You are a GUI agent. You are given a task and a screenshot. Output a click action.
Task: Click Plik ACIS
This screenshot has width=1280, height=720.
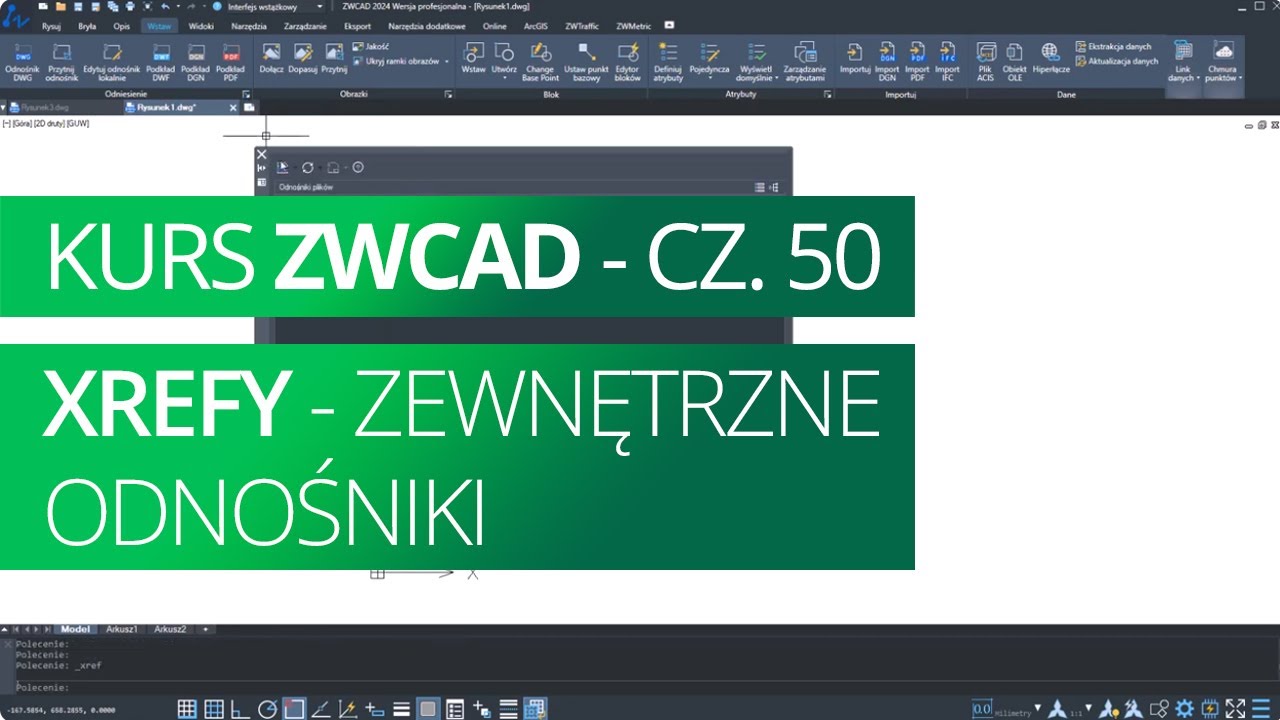[986, 61]
